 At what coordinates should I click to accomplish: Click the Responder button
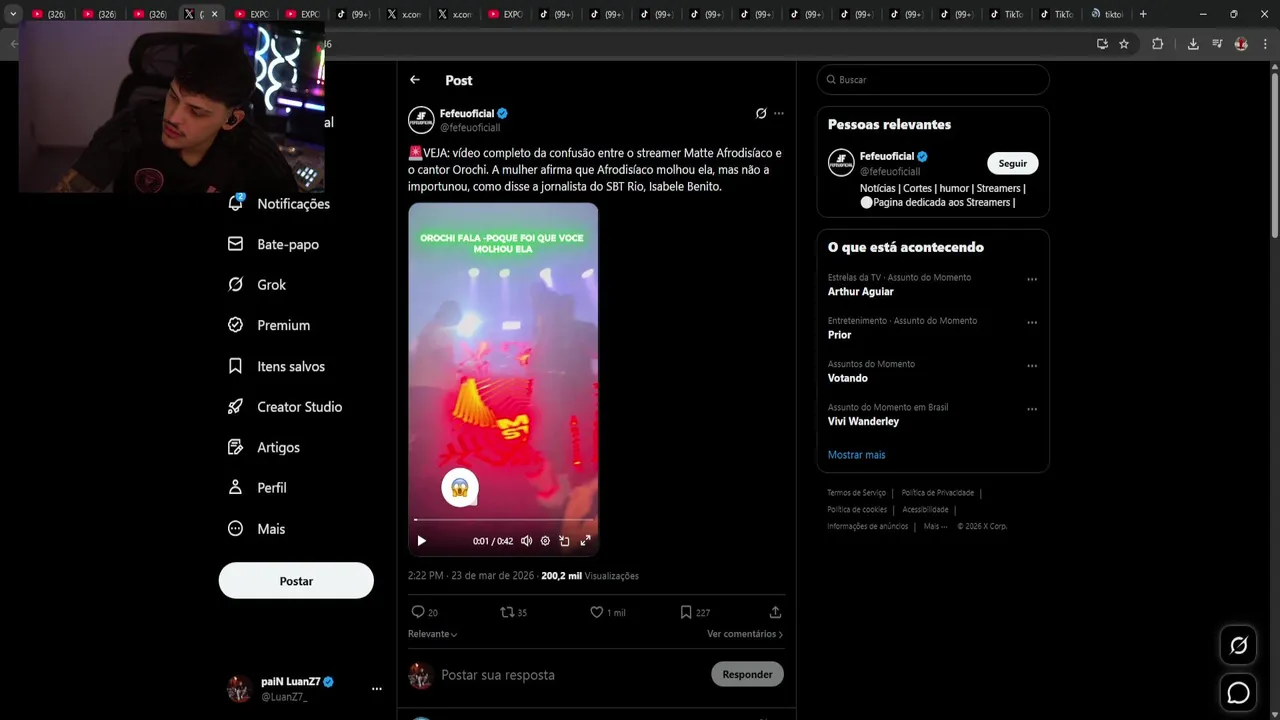747,675
